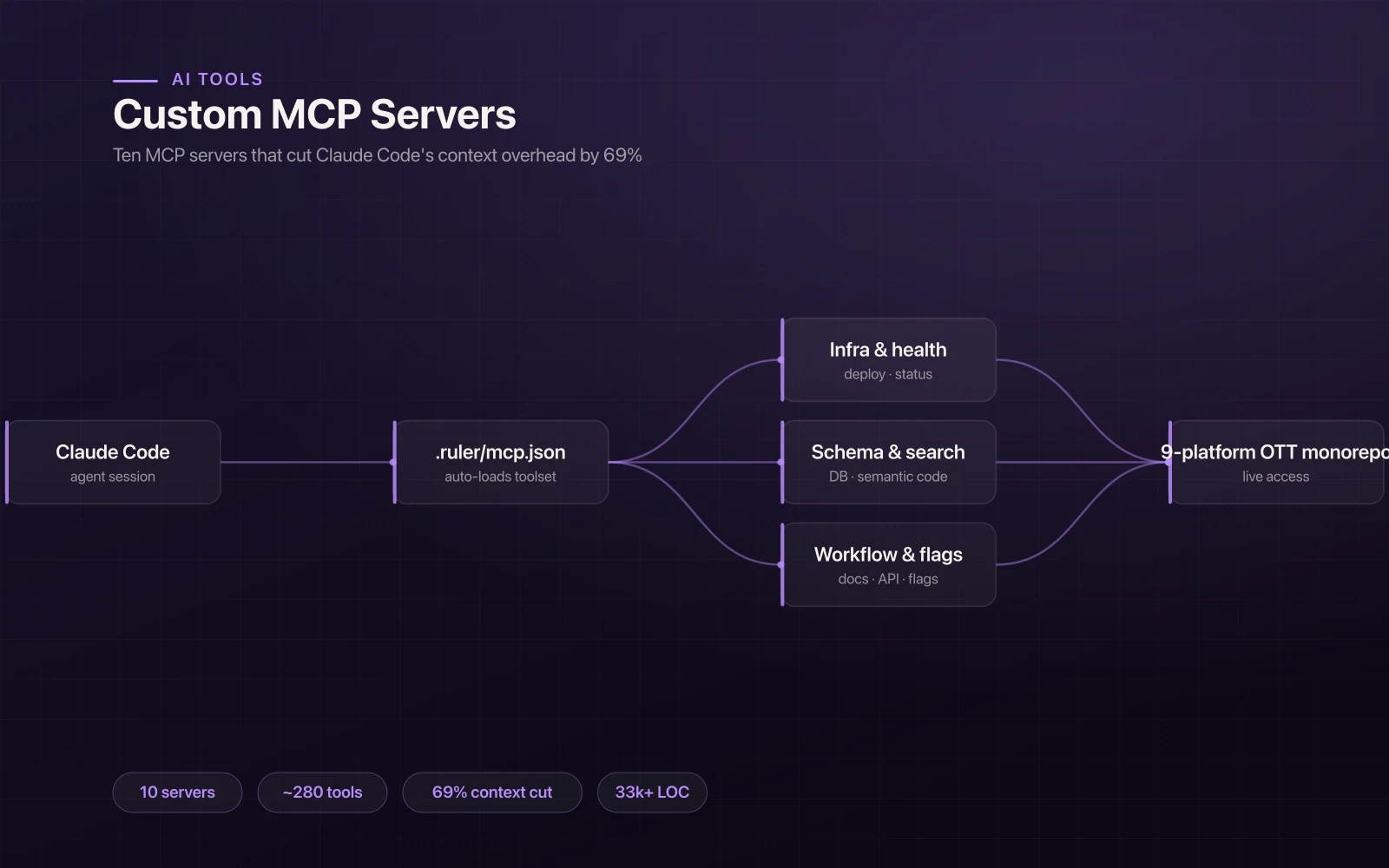Viewport: 1389px width, 868px height.
Task: Click the 'DB · semantic code' caption
Action: [x=888, y=477]
